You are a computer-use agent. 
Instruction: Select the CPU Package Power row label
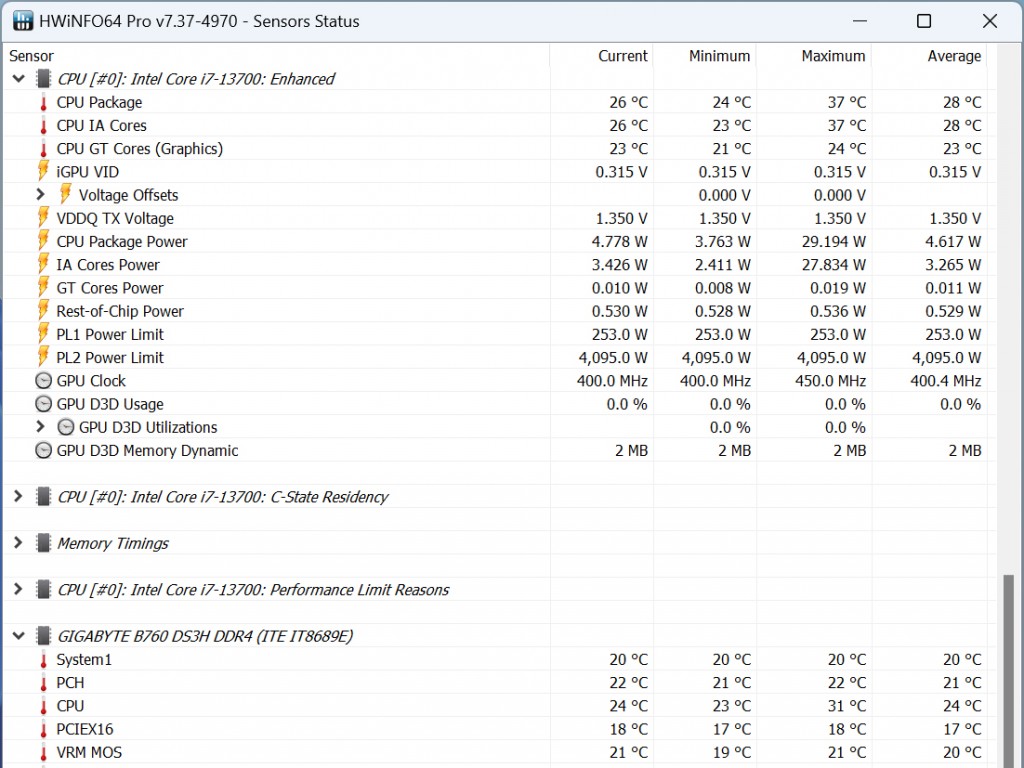pyautogui.click(x=122, y=242)
